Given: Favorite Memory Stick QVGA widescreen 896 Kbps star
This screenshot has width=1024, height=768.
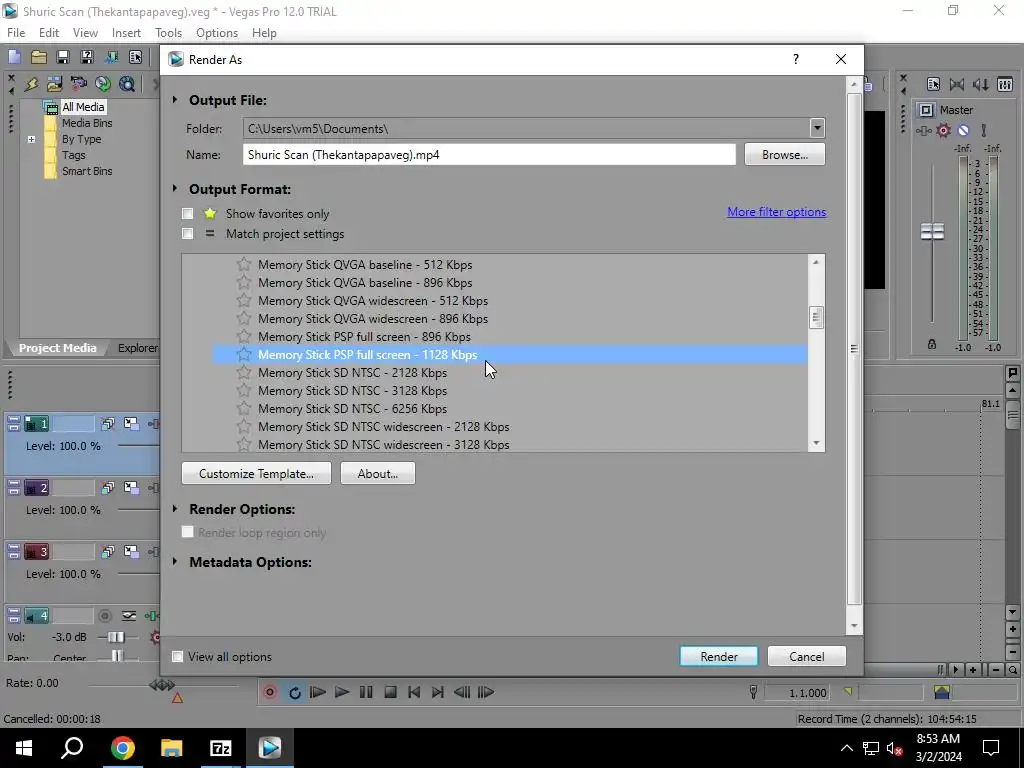Looking at the screenshot, I should [244, 319].
